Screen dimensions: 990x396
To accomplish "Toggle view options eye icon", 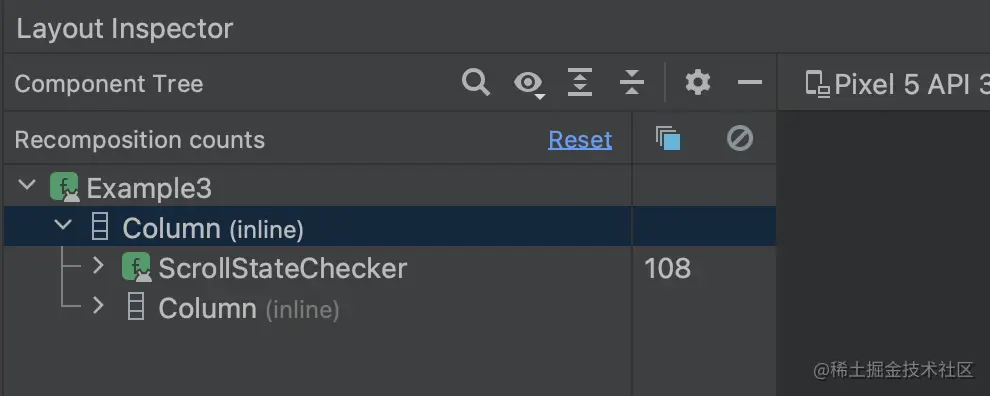I will (528, 83).
